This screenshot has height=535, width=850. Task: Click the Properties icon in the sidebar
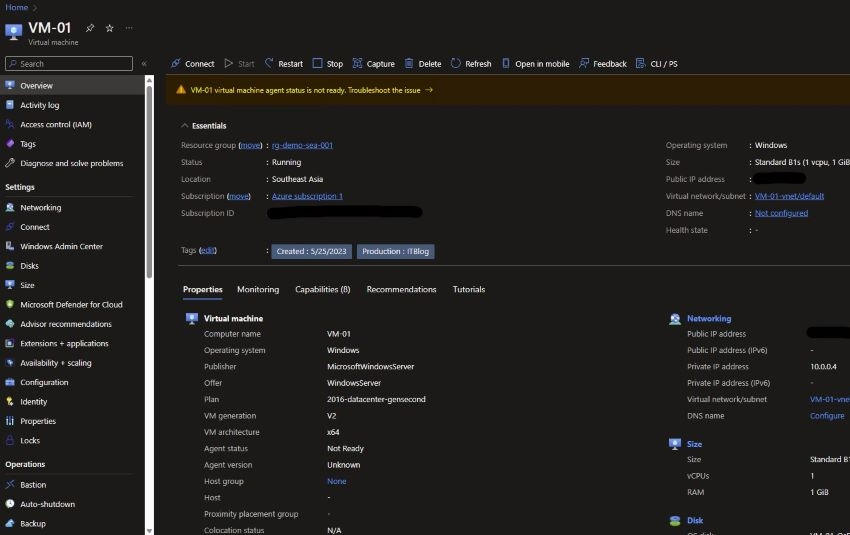tap(10, 421)
